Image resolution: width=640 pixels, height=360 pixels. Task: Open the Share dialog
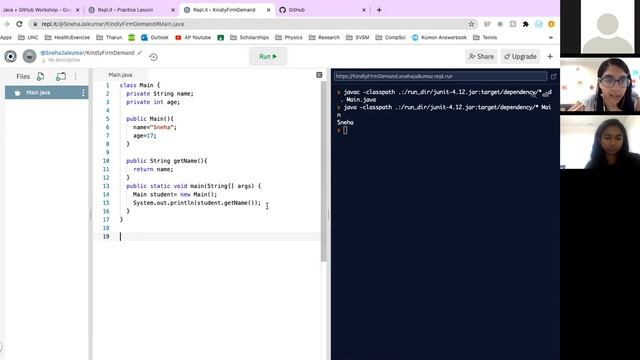coord(481,56)
